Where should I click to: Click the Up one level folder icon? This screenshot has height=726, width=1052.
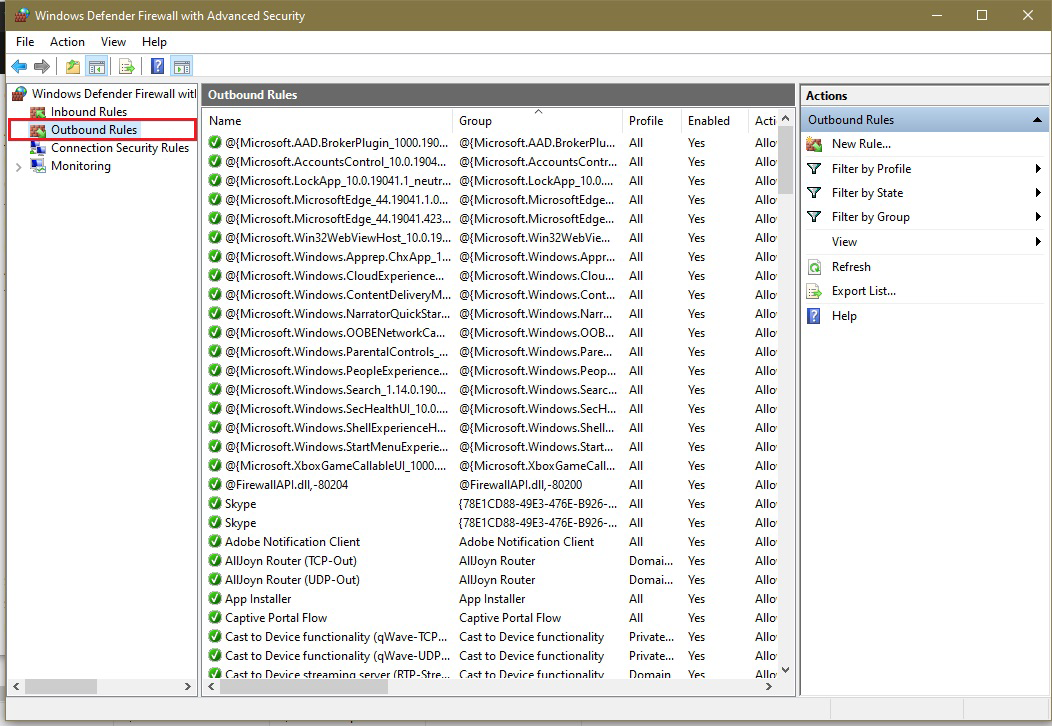tap(72, 66)
